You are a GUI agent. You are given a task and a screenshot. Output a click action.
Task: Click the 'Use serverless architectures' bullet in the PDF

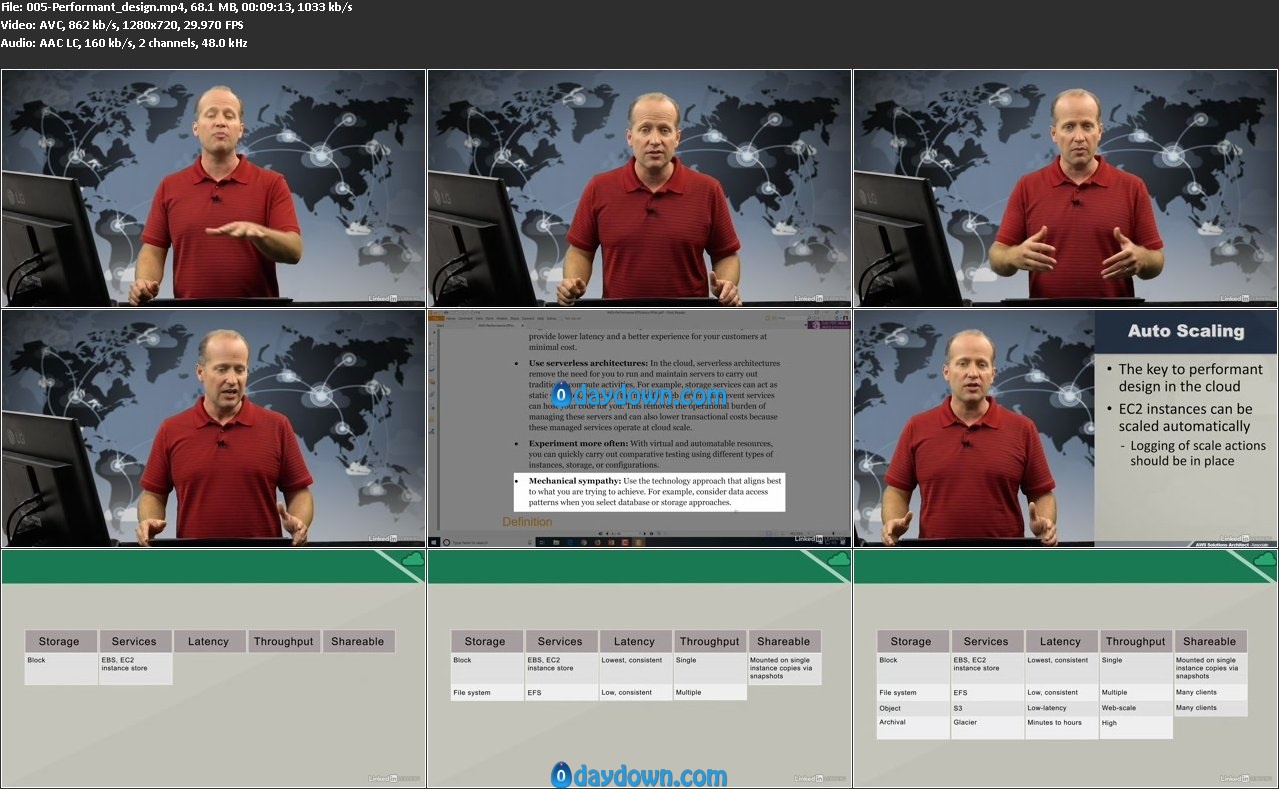pyautogui.click(x=650, y=395)
